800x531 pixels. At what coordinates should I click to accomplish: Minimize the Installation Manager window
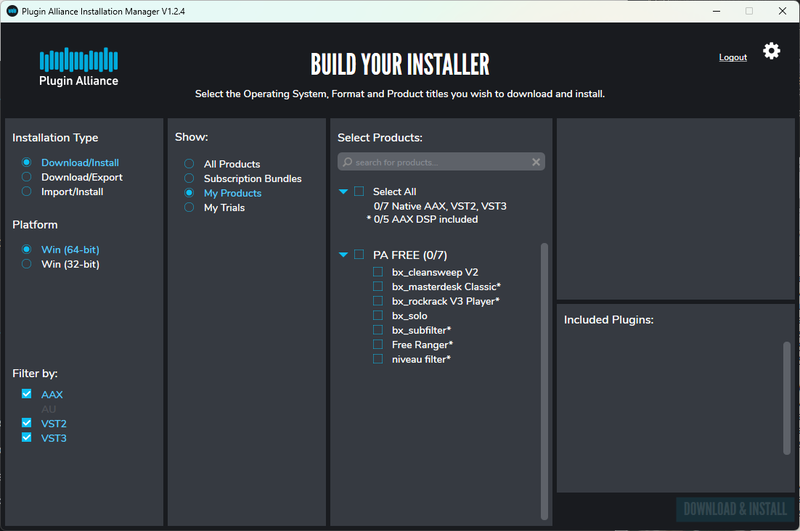tap(716, 11)
